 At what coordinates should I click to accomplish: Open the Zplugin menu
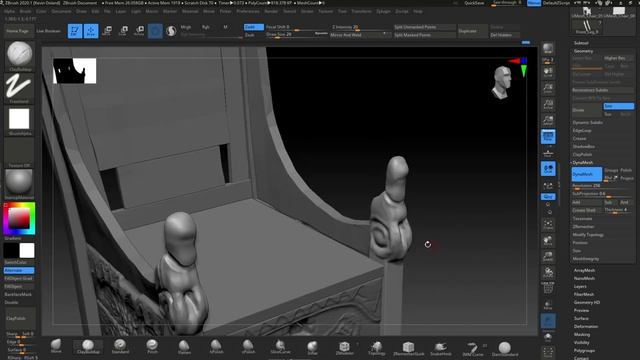[383, 11]
